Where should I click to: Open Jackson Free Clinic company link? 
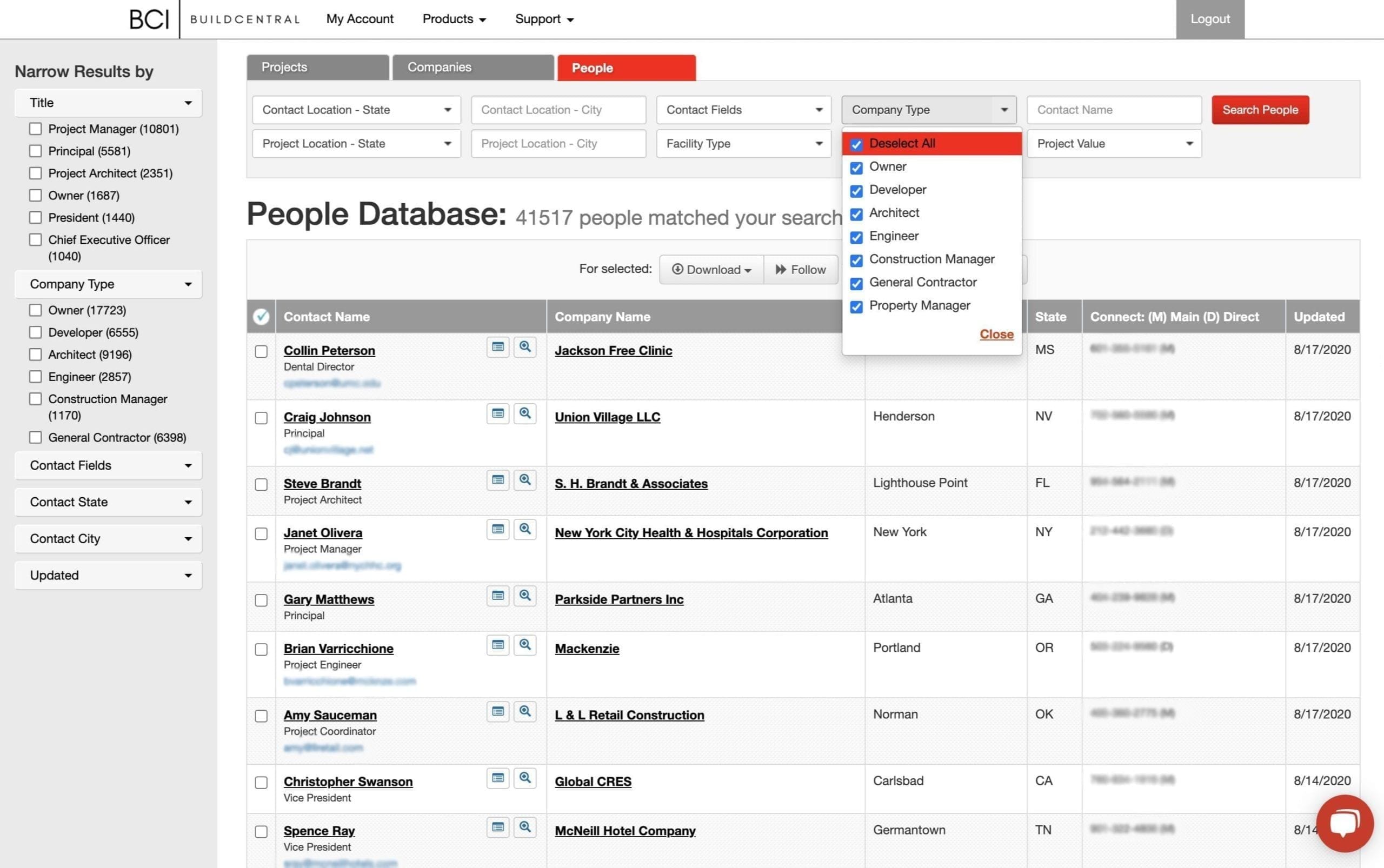pyautogui.click(x=613, y=350)
